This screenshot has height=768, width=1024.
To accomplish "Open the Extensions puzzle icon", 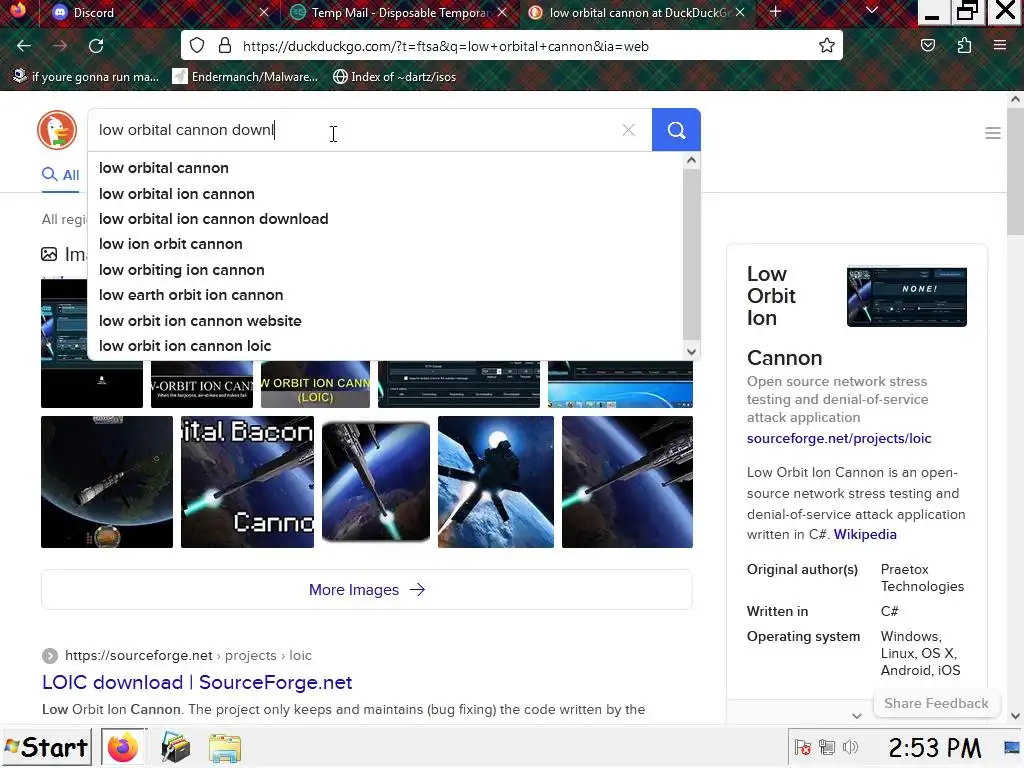I will coord(964,46).
